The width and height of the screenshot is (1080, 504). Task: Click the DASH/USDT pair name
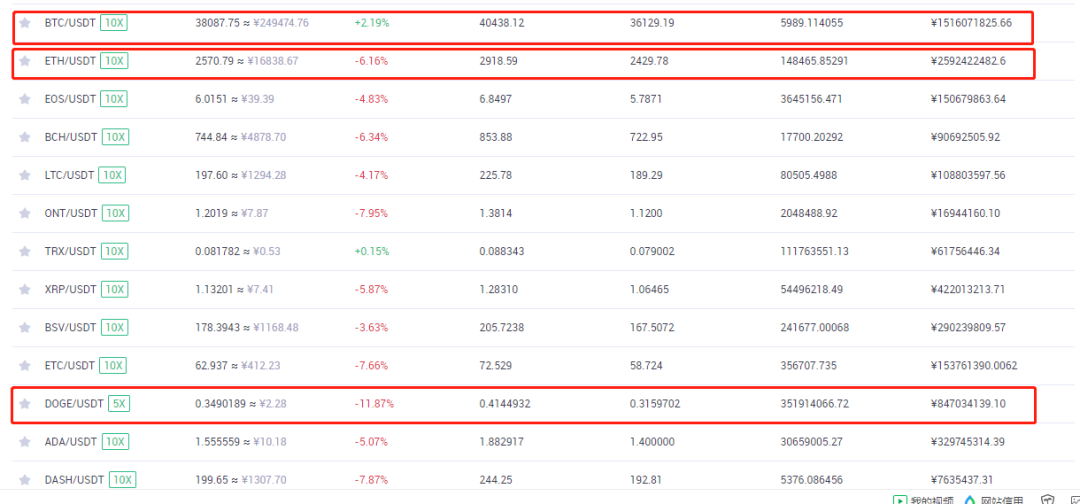click(74, 479)
